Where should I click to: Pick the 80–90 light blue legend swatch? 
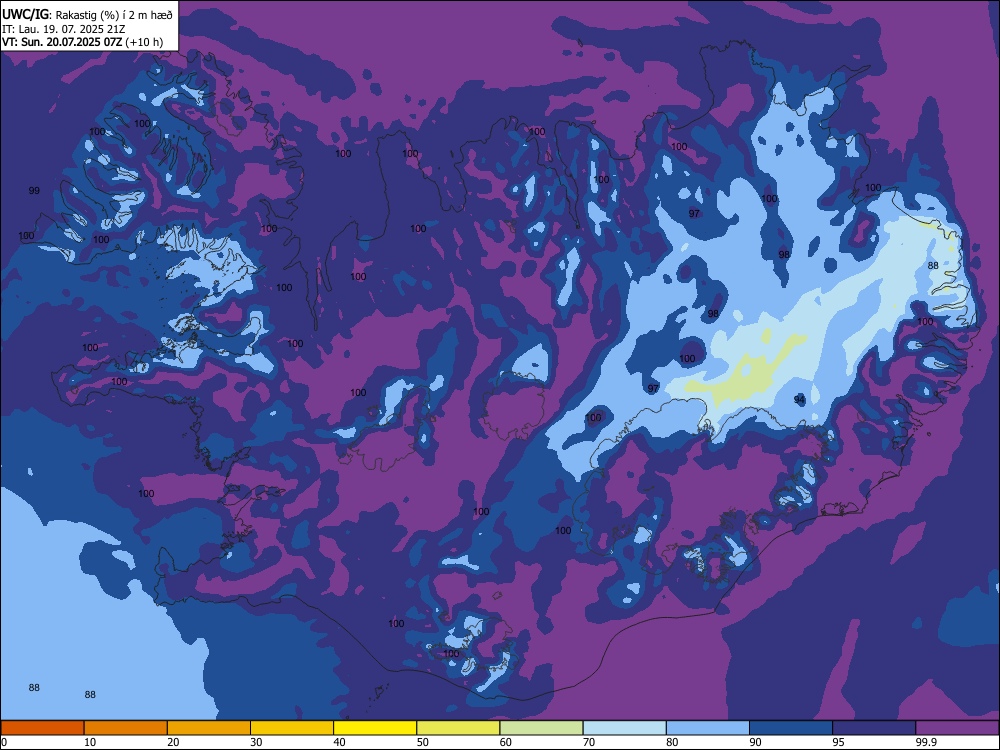(708, 728)
